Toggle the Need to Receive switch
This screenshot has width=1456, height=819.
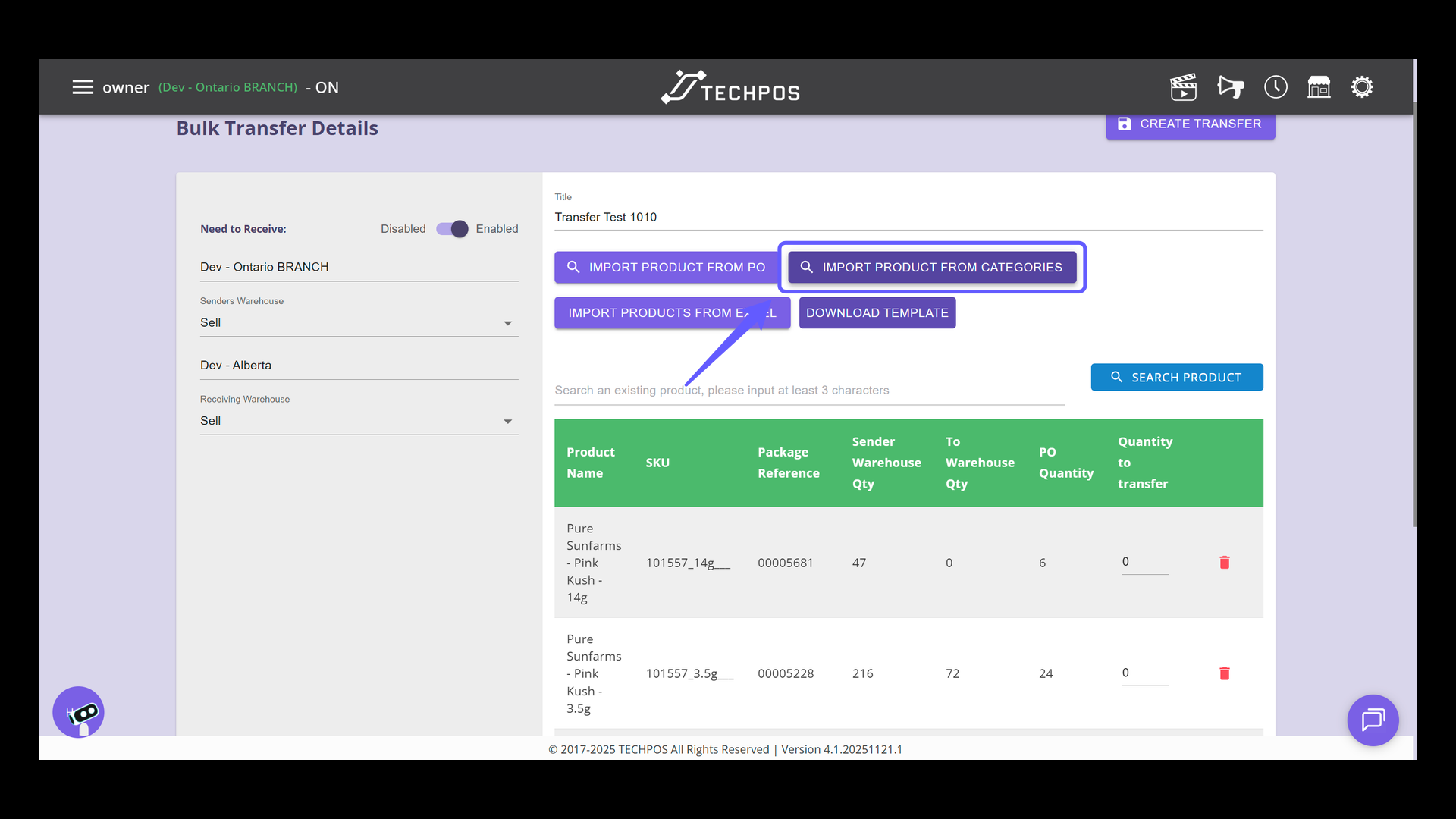(x=452, y=229)
